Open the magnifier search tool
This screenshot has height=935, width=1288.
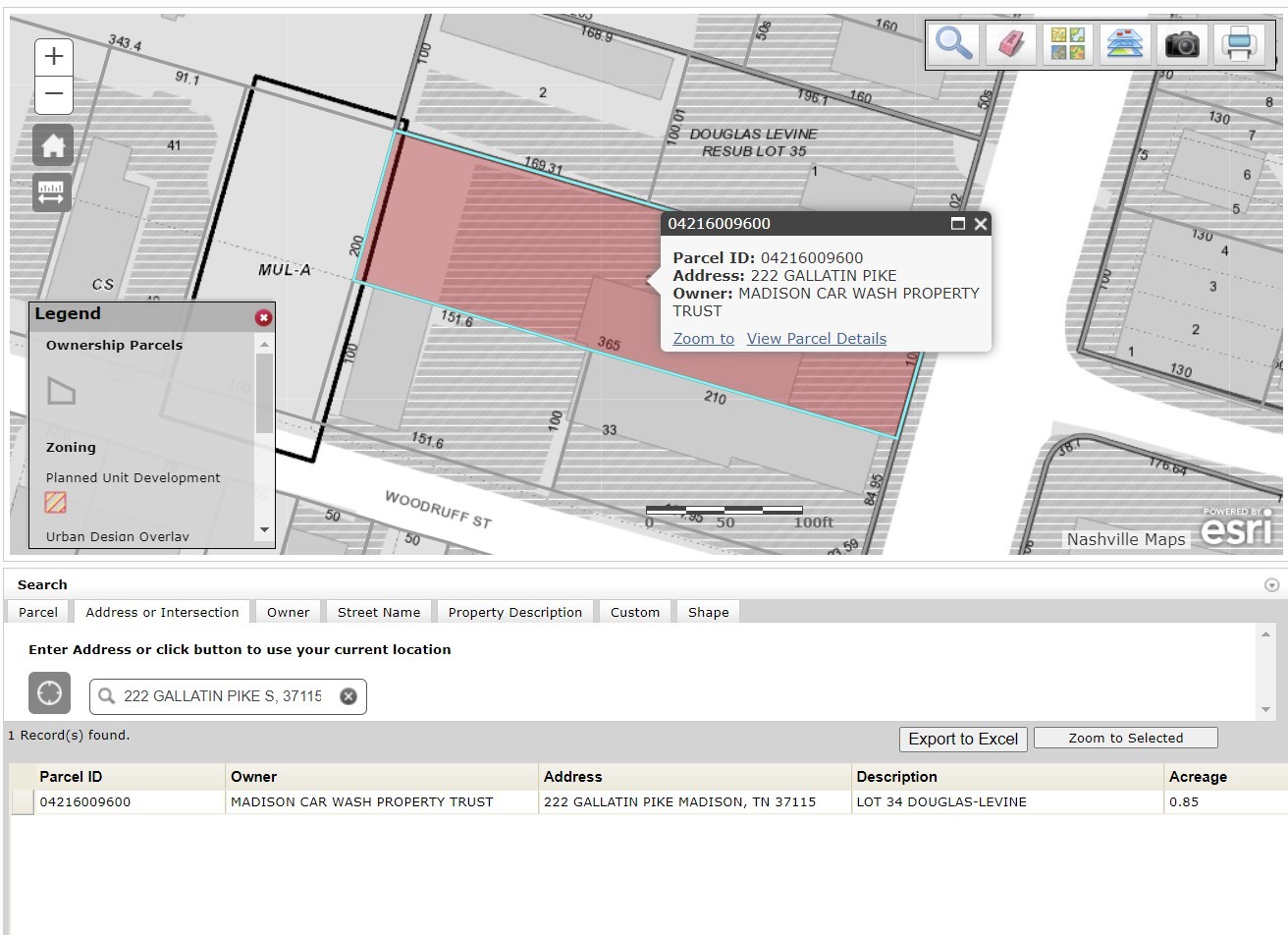[x=953, y=44]
